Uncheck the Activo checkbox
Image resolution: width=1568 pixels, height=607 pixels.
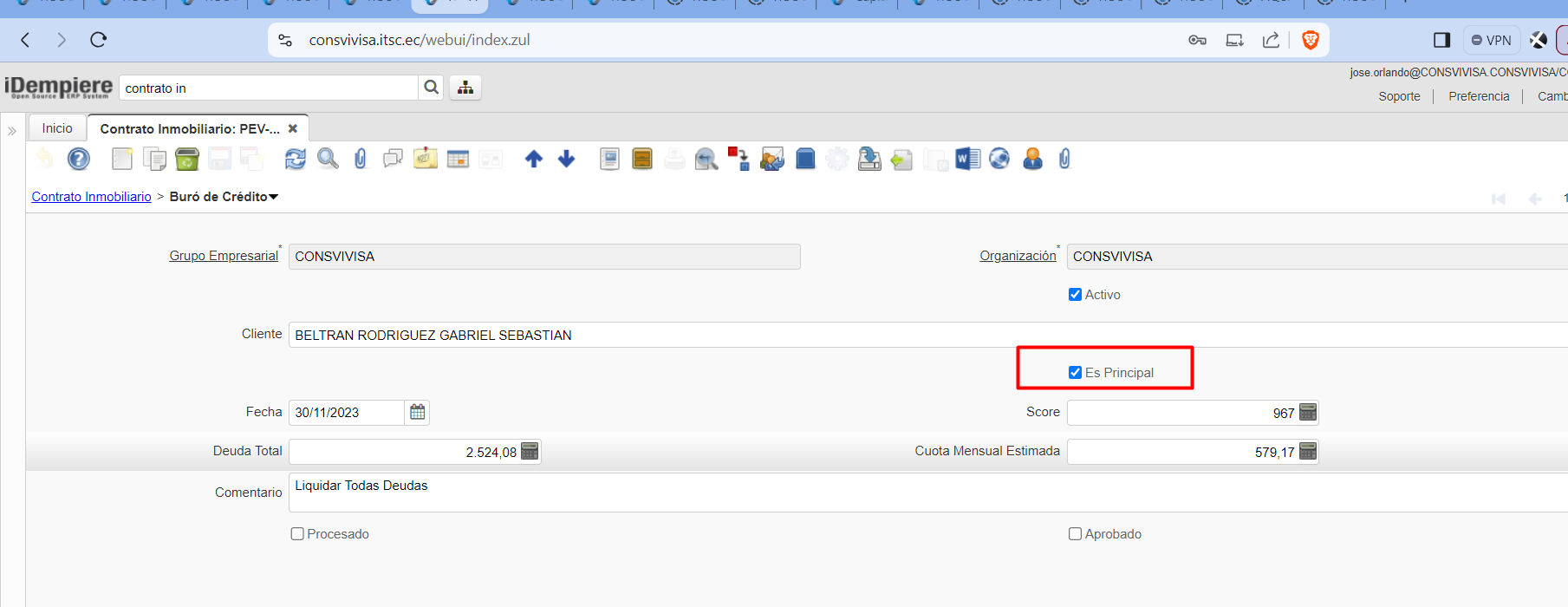[x=1075, y=295]
